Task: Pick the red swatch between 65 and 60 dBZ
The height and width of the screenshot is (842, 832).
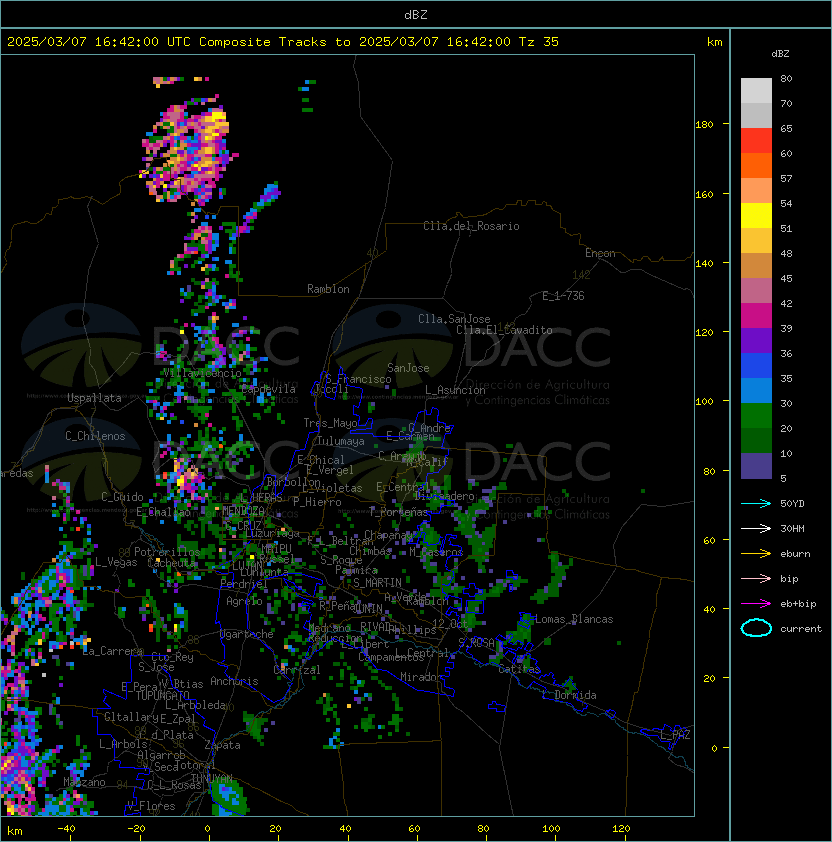Action: [x=756, y=141]
